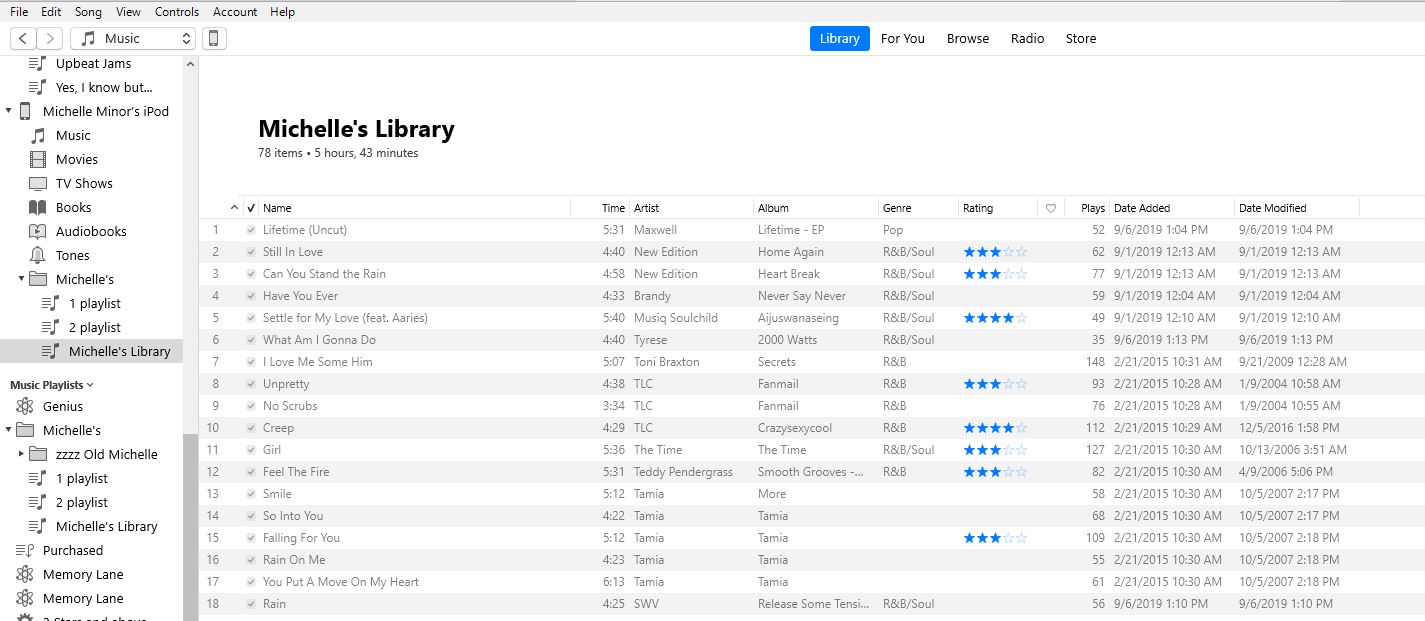
Task: Go forward with the right arrow button
Action: coord(50,38)
